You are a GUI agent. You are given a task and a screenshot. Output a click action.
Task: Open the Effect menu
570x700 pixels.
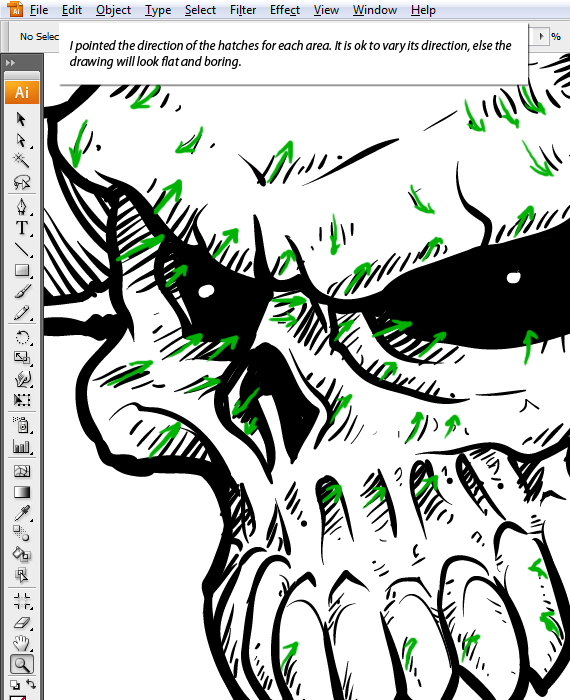click(285, 10)
